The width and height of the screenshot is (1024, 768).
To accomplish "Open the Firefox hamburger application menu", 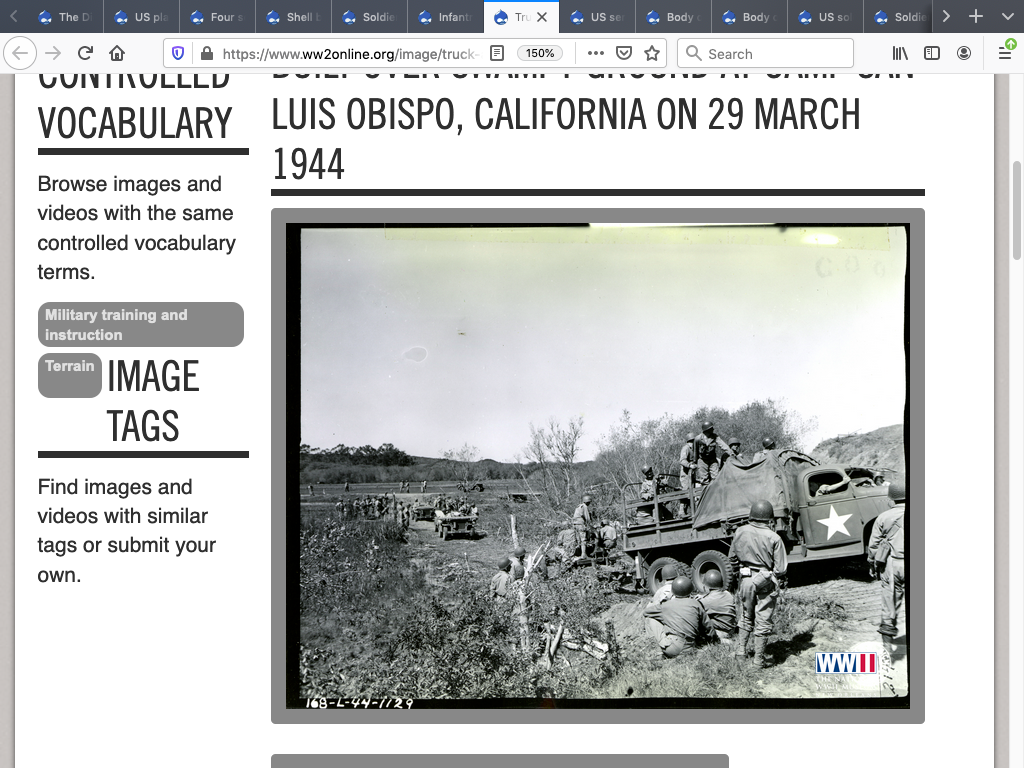I will pos(1005,53).
